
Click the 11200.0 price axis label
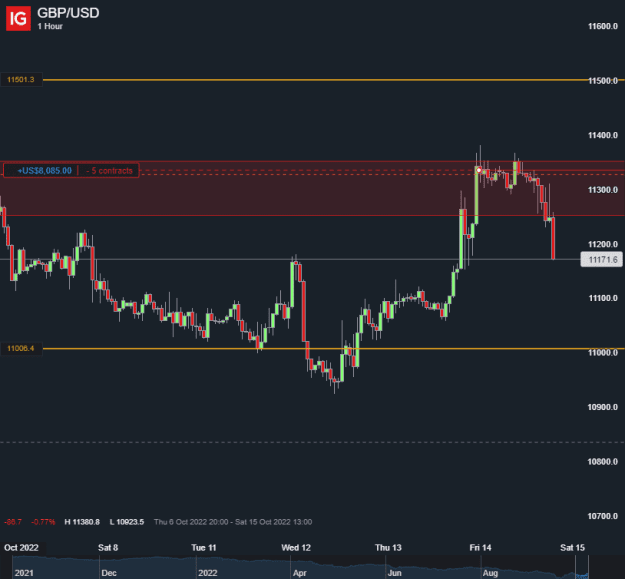pos(603,244)
